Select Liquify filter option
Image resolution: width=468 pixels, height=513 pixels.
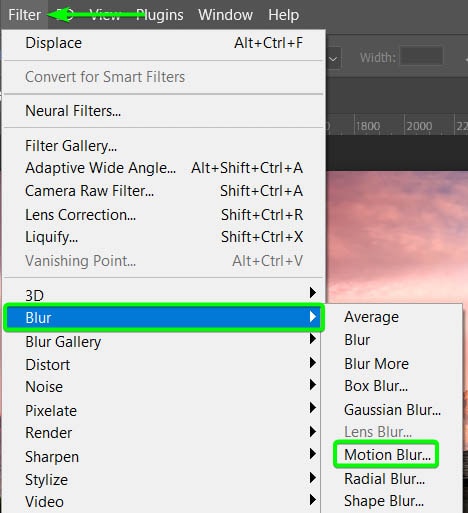[x=163, y=237]
